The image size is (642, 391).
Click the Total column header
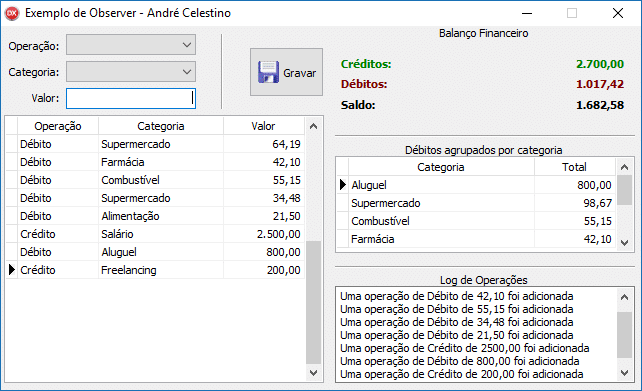click(x=574, y=167)
